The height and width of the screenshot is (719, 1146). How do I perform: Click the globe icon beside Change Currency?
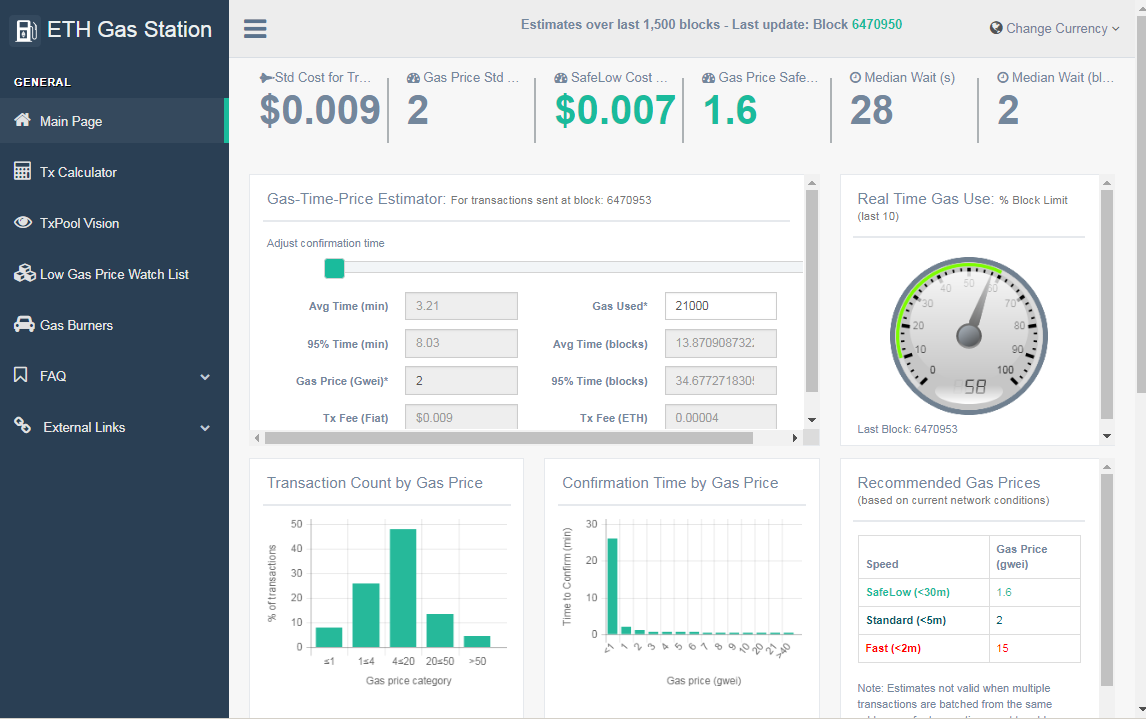995,28
